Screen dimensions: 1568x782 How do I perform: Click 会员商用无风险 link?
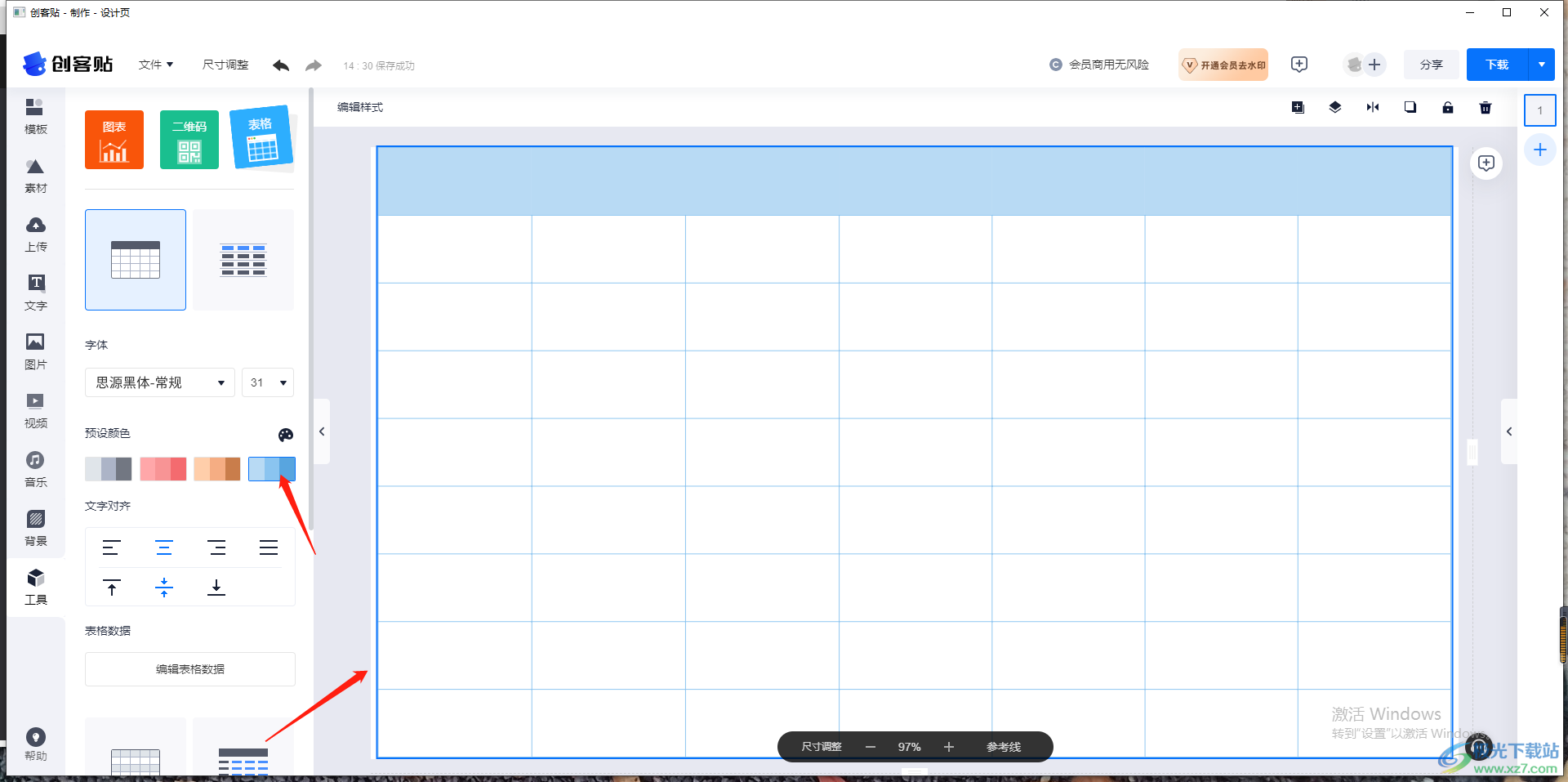1099,65
